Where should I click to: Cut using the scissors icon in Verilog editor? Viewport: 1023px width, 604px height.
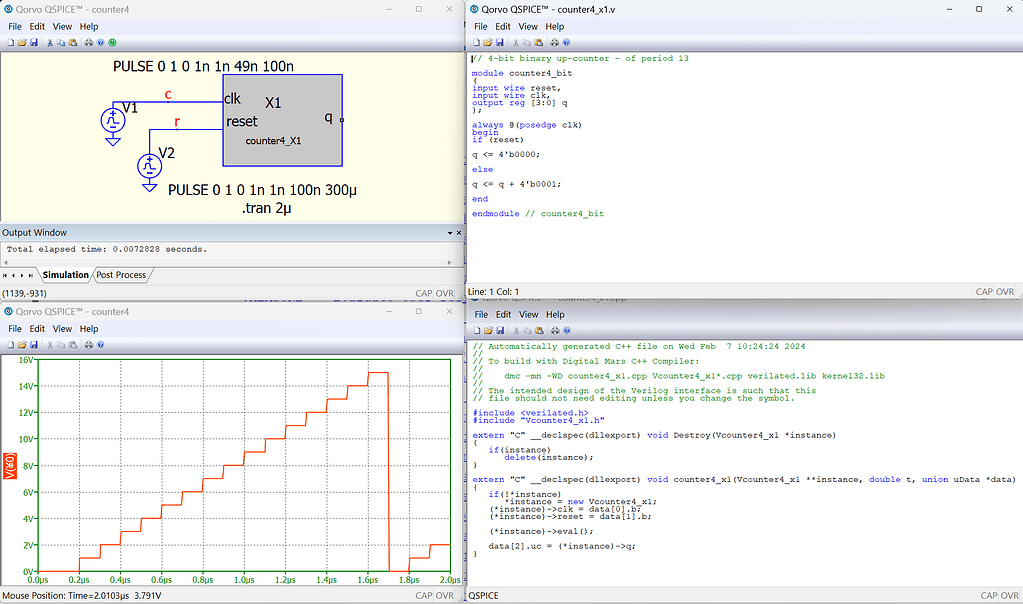pyautogui.click(x=515, y=42)
